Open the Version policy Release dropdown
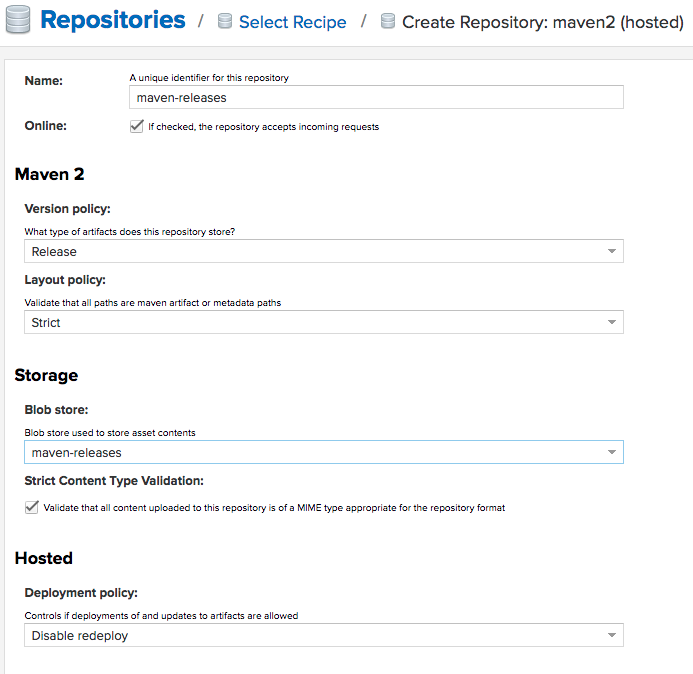Screen dimensions: 693x674 324,251
